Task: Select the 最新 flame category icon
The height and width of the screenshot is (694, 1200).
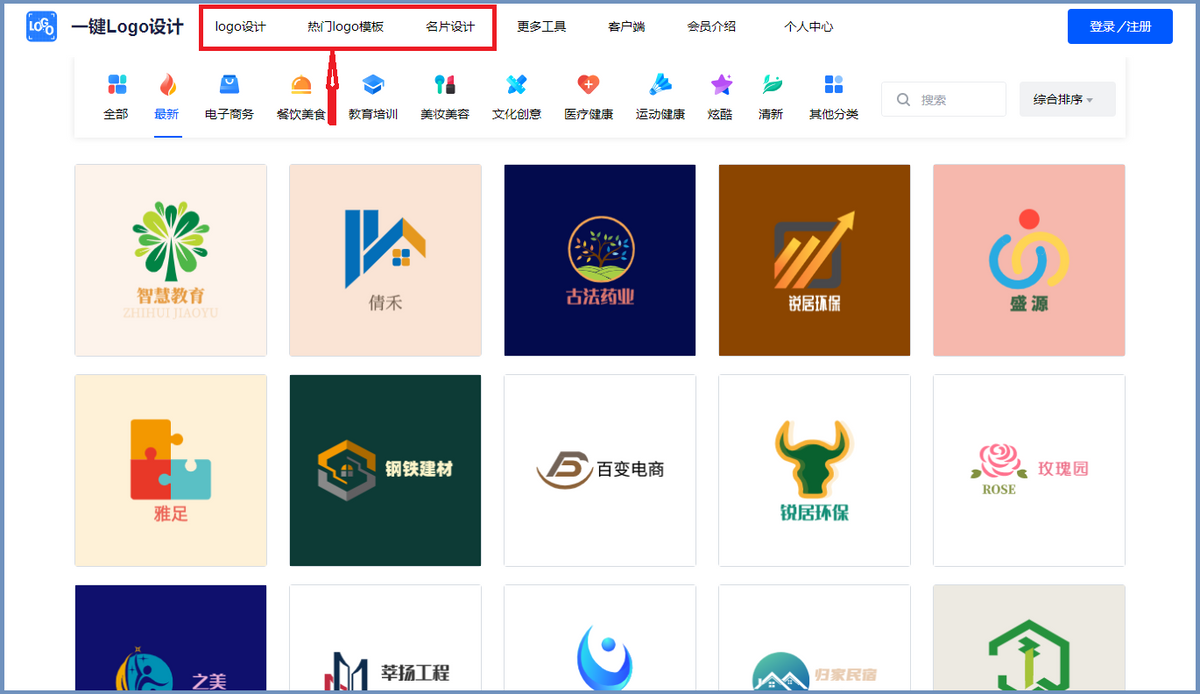Action: tap(167, 84)
